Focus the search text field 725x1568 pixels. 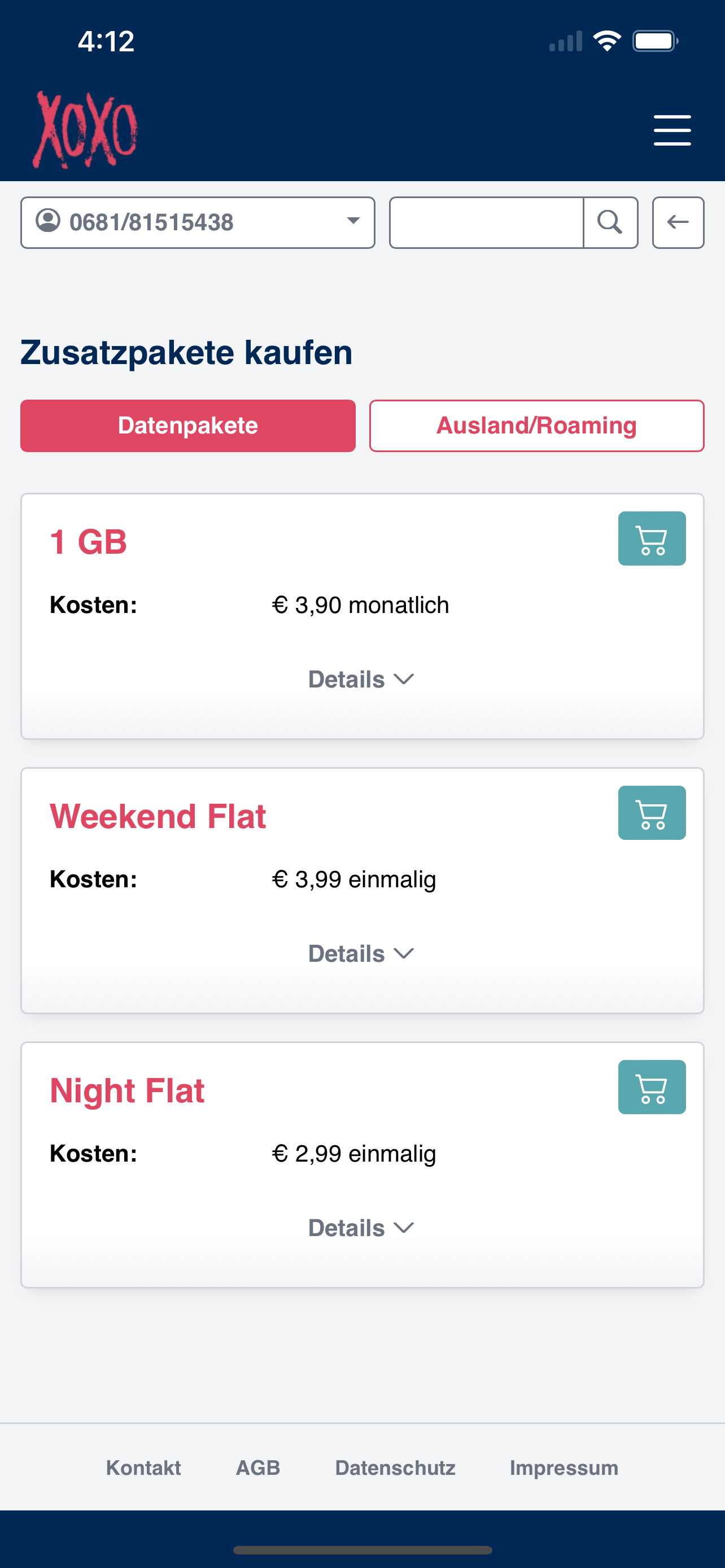click(487, 223)
